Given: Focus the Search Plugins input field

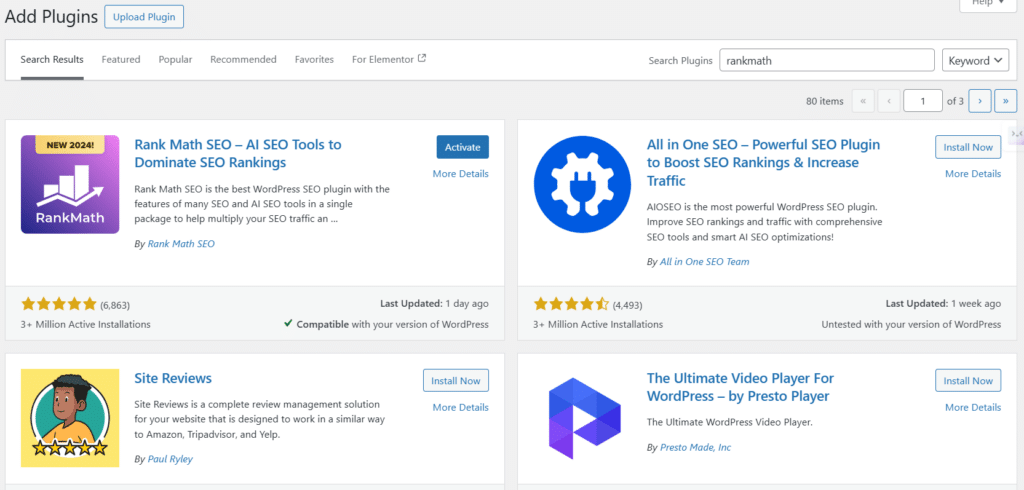Looking at the screenshot, I should tap(827, 60).
